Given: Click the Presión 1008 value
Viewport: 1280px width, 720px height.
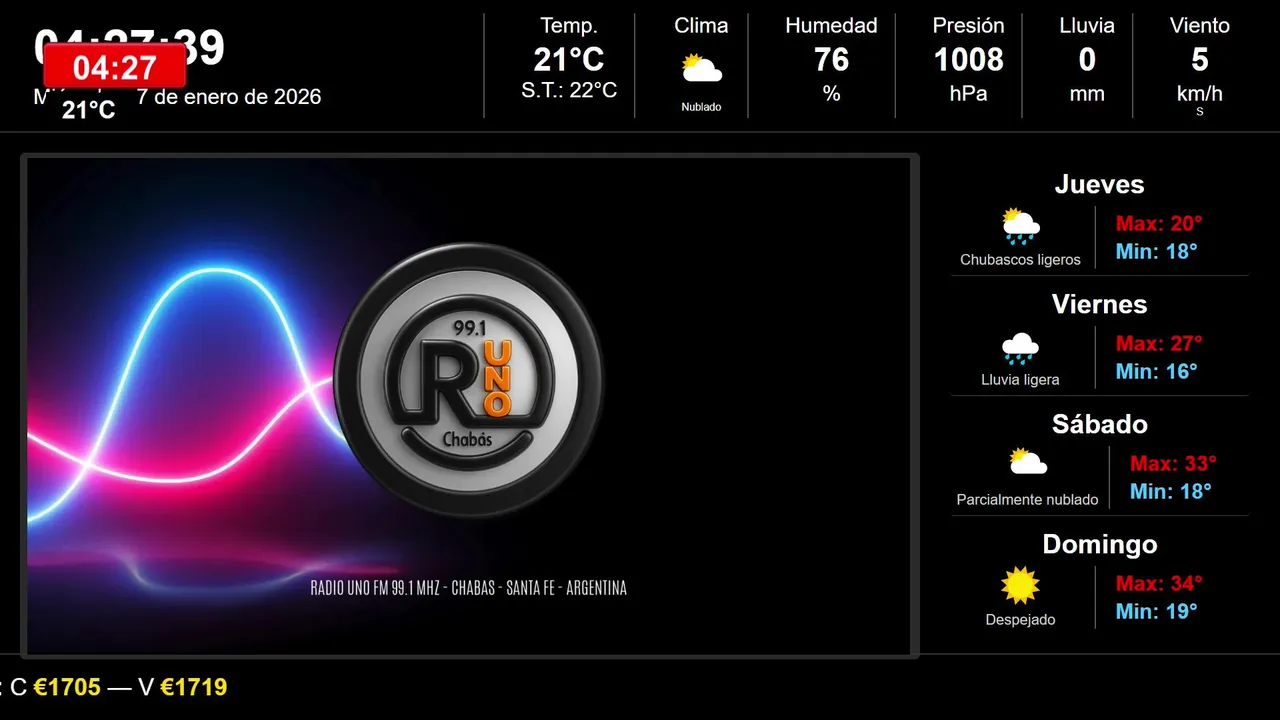Looking at the screenshot, I should click(968, 60).
